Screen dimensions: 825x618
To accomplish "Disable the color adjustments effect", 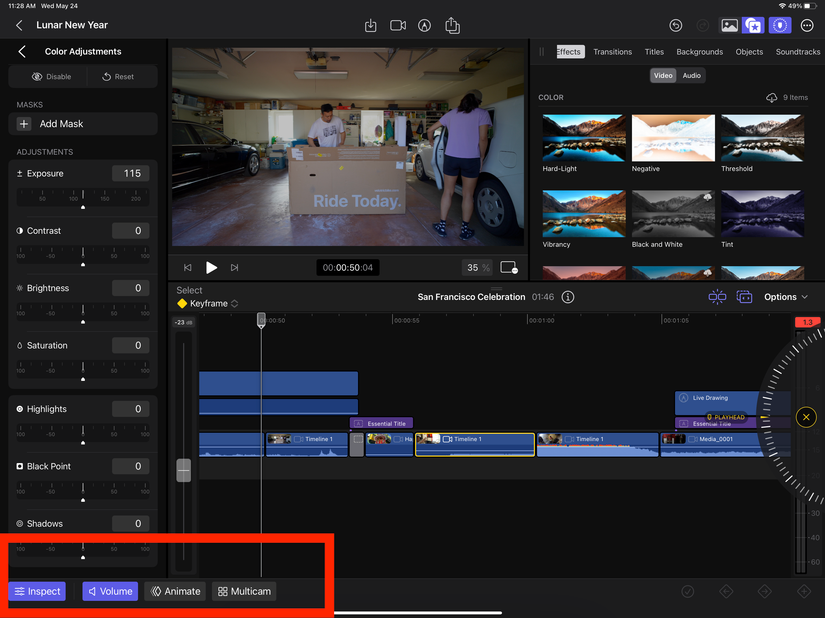I will click(51, 77).
